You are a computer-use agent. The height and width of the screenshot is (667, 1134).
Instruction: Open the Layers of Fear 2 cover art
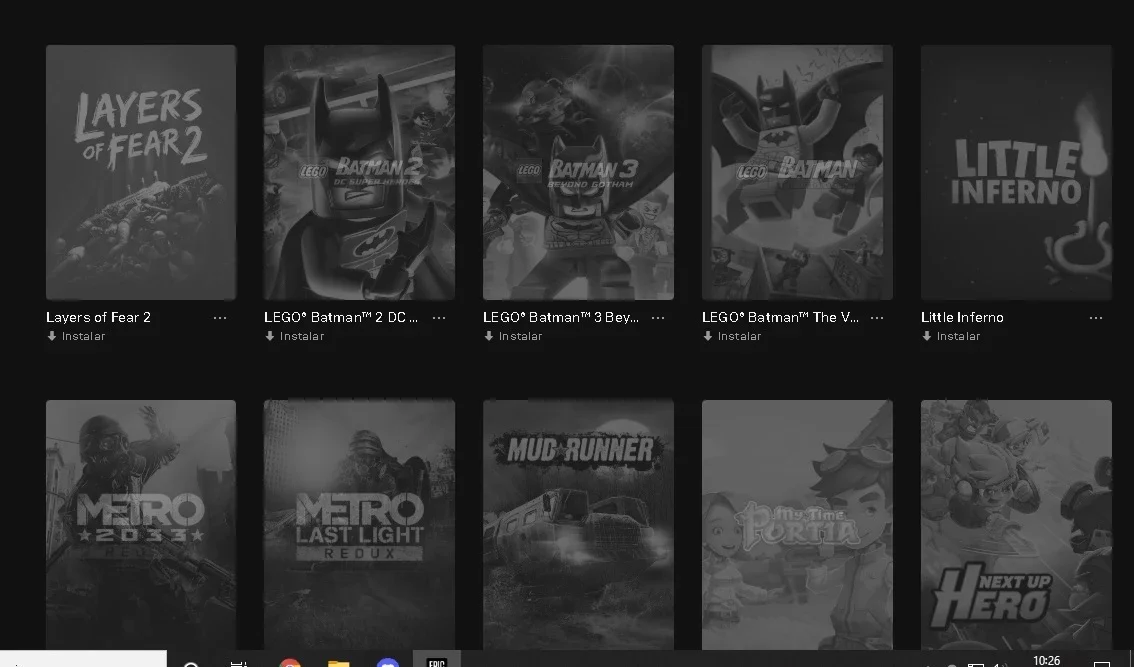click(141, 172)
